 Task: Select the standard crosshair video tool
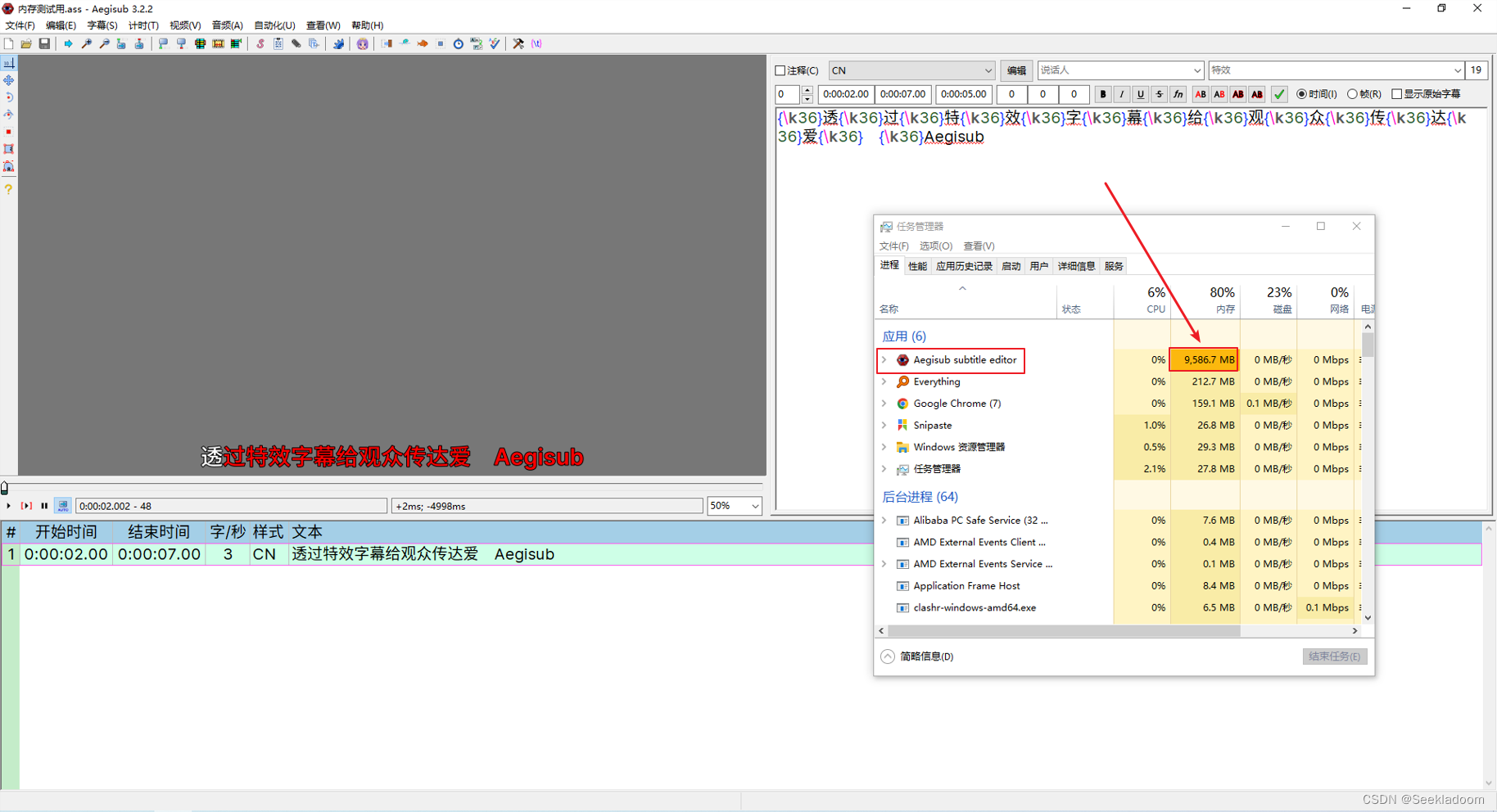pos(8,63)
